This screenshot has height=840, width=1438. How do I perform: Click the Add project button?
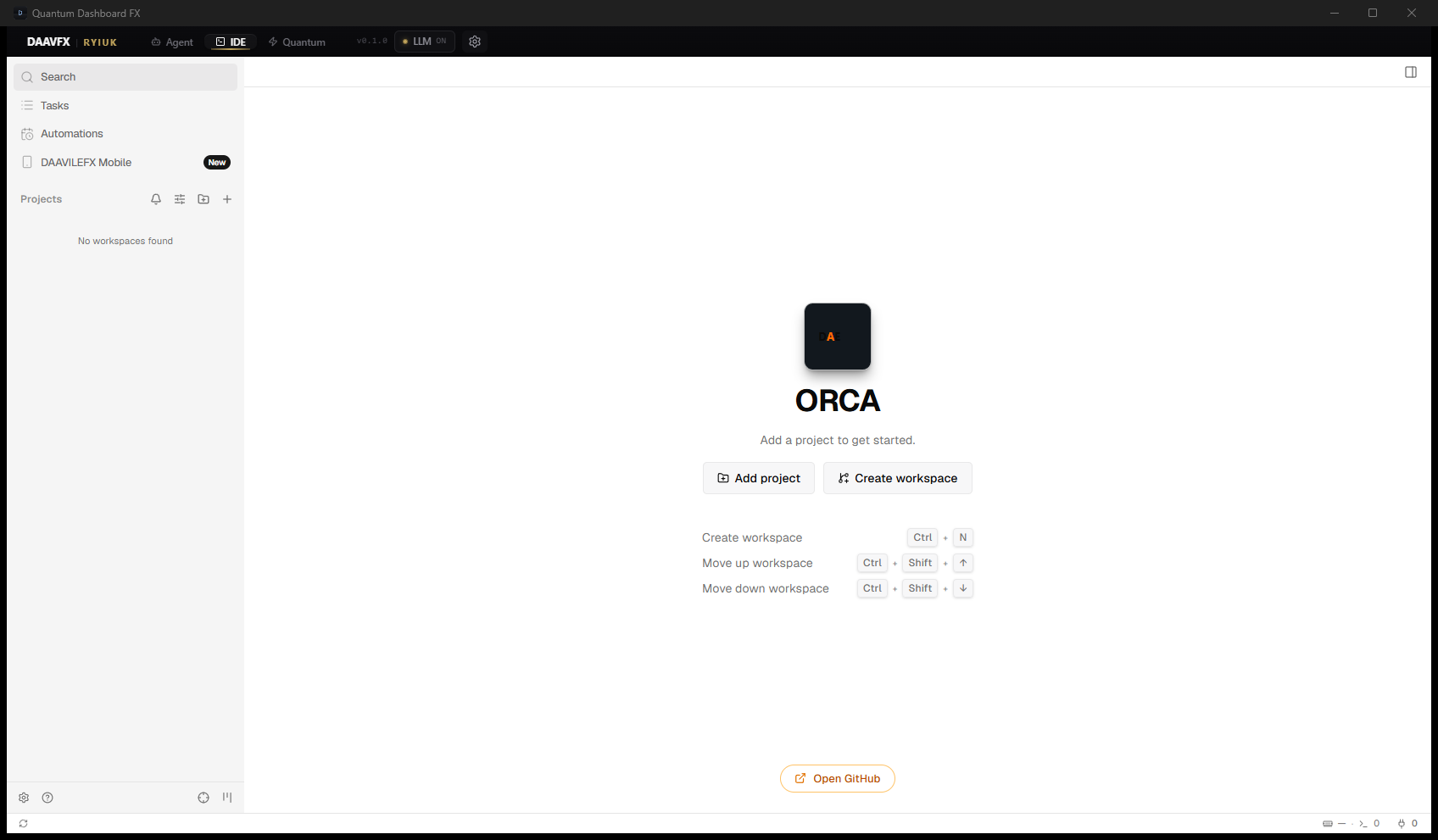click(x=759, y=478)
